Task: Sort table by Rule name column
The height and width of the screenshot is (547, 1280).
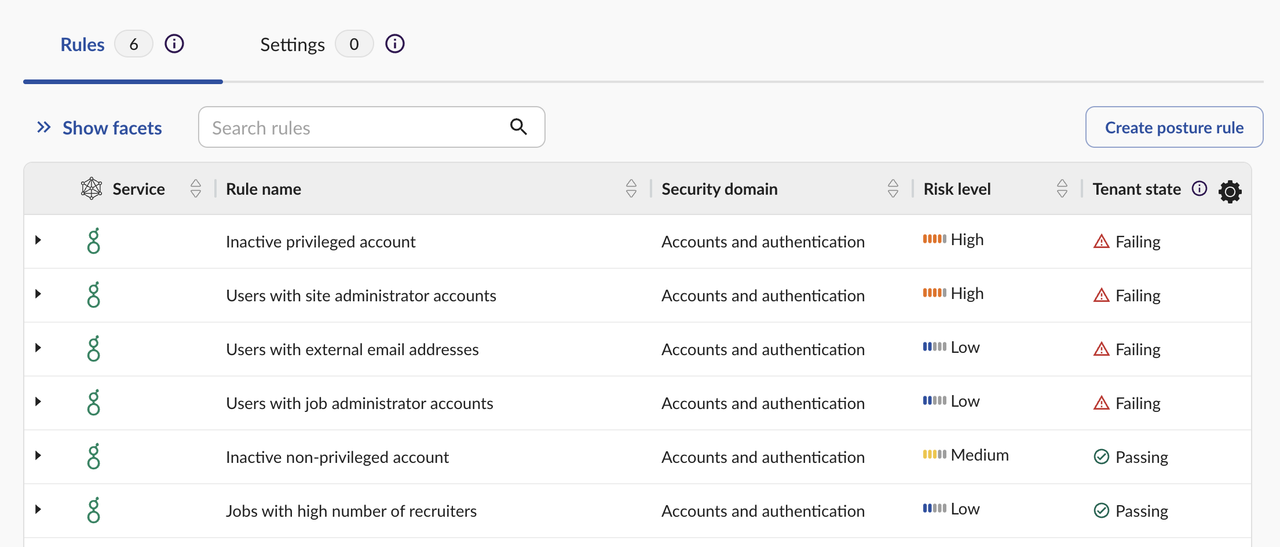Action: tap(631, 189)
